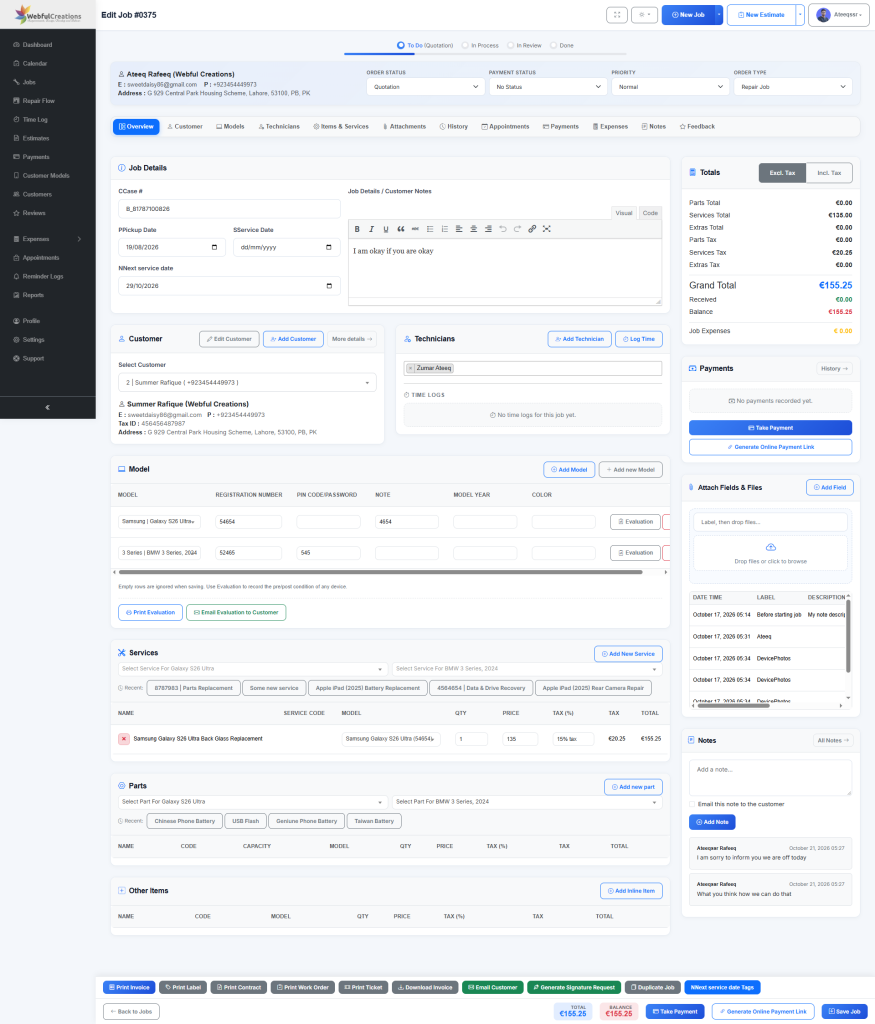Open the Priority dropdown

click(671, 87)
